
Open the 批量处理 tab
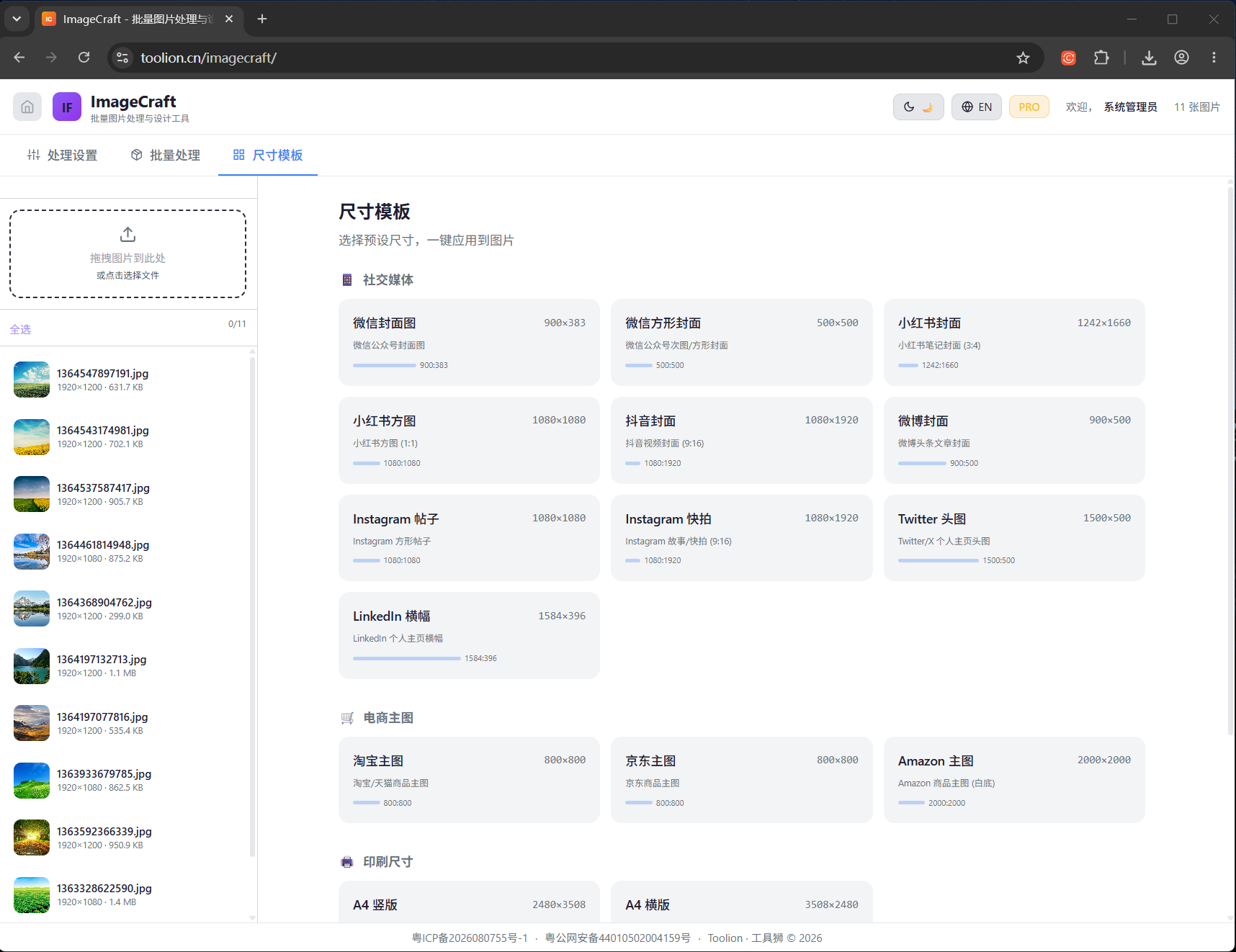coord(166,155)
